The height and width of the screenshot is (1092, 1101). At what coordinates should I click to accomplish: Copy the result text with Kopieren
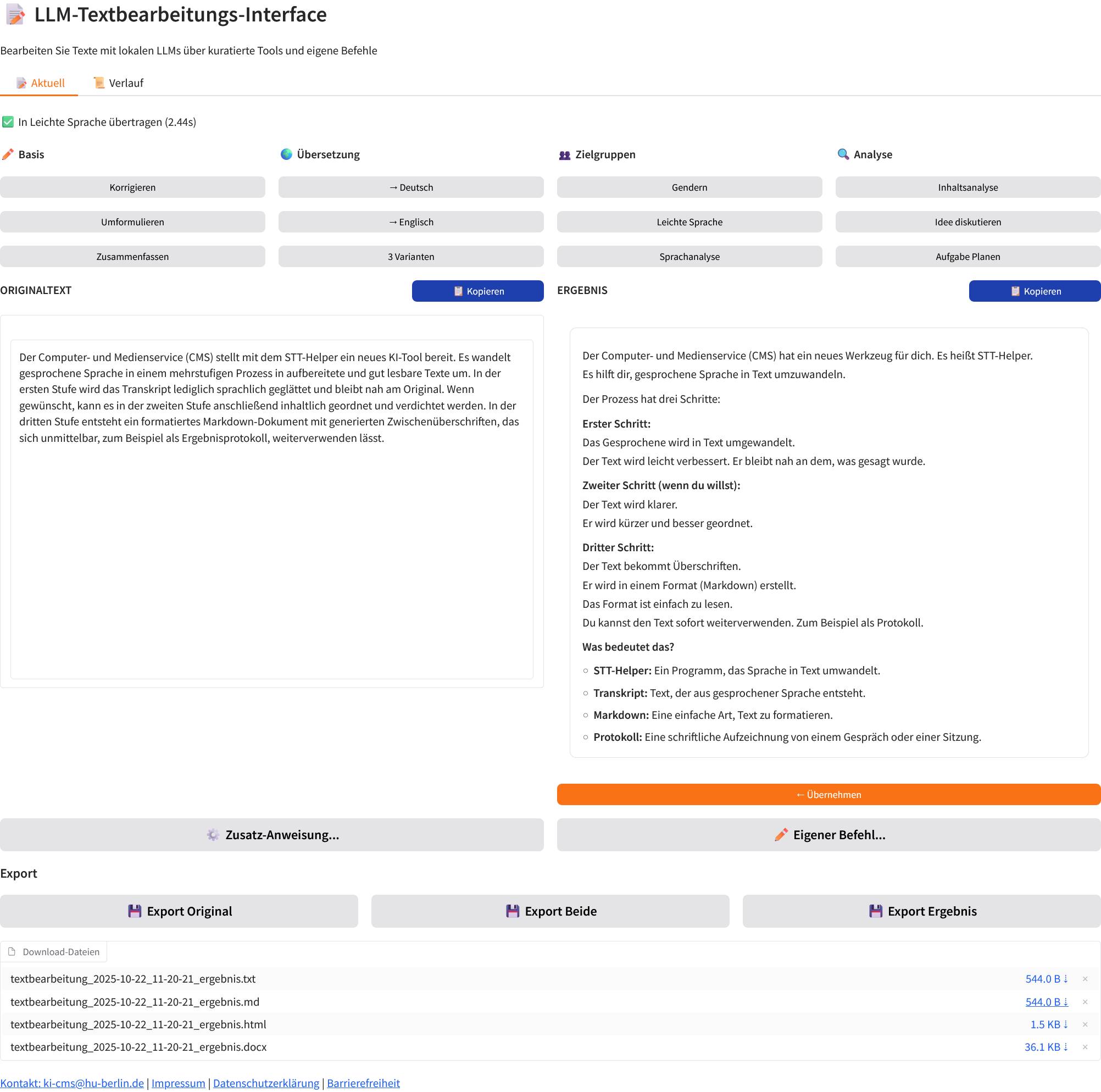(1034, 291)
